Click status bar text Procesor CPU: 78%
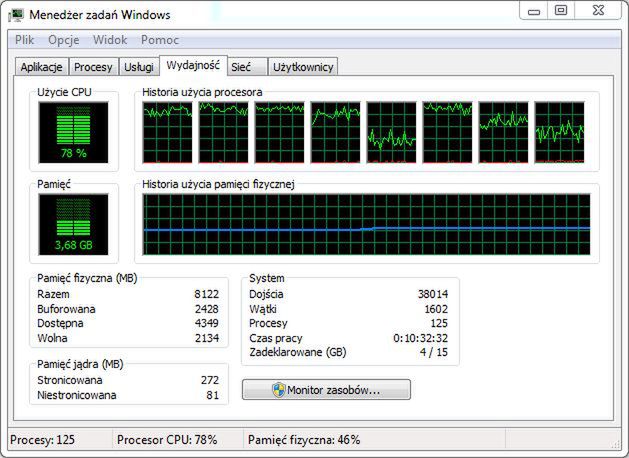Screen dimensions: 629x458 pos(167,440)
